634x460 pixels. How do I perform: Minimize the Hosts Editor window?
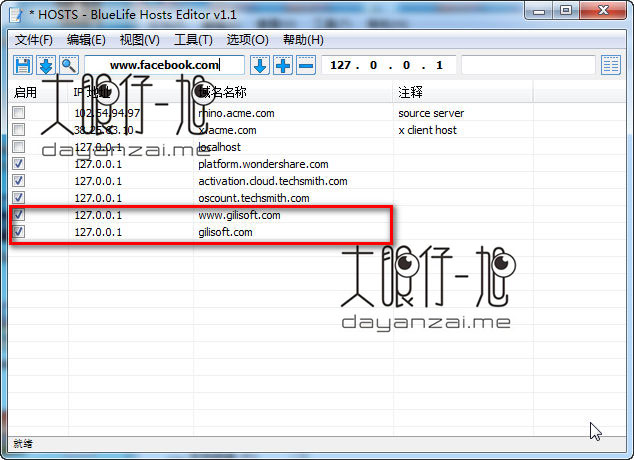[539, 11]
